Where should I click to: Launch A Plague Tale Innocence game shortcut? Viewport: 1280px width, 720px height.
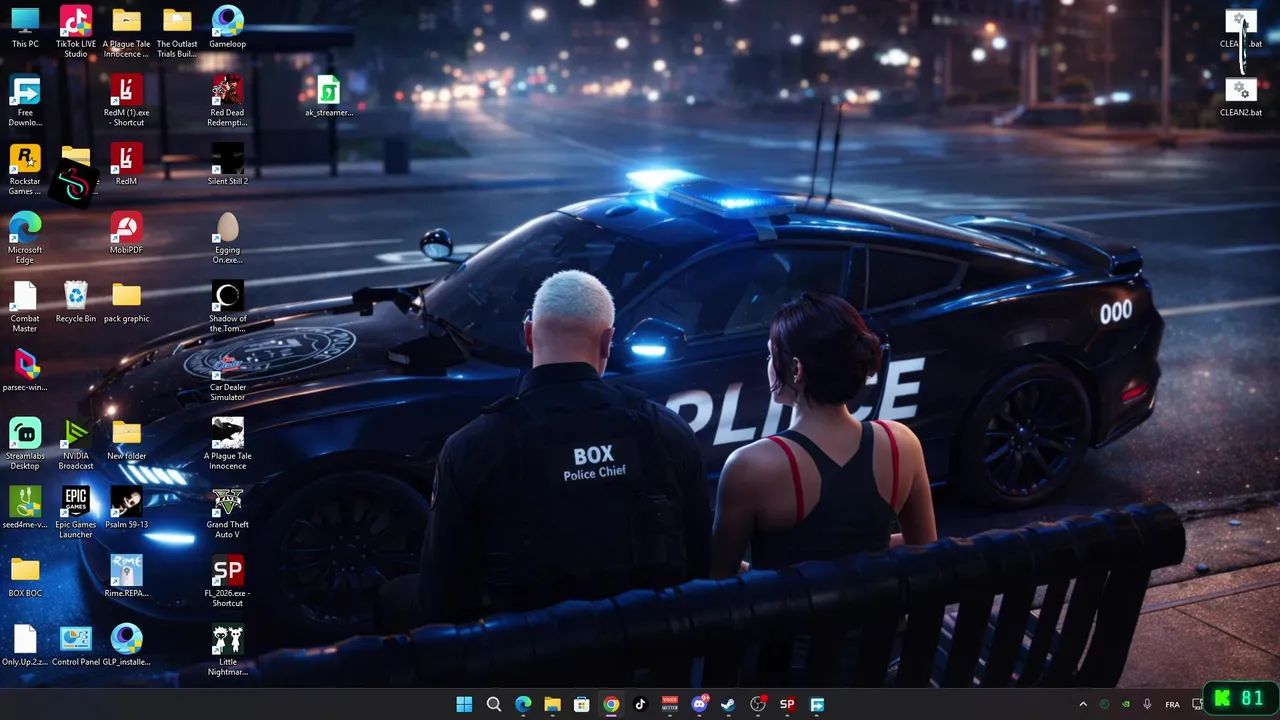[x=227, y=444]
